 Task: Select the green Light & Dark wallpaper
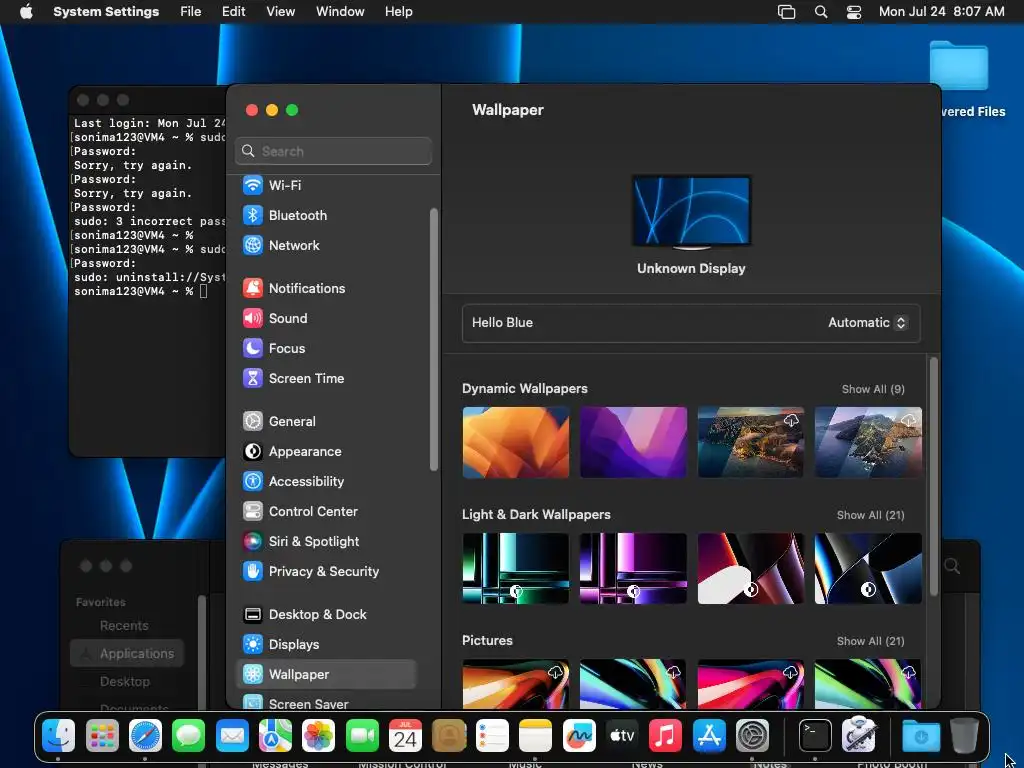coord(516,568)
